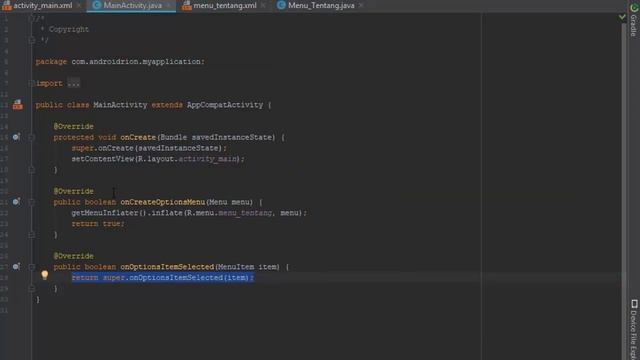Click the green inspection checkmark indicator
Image resolution: width=640 pixels, height=360 pixels.
coord(622,17)
